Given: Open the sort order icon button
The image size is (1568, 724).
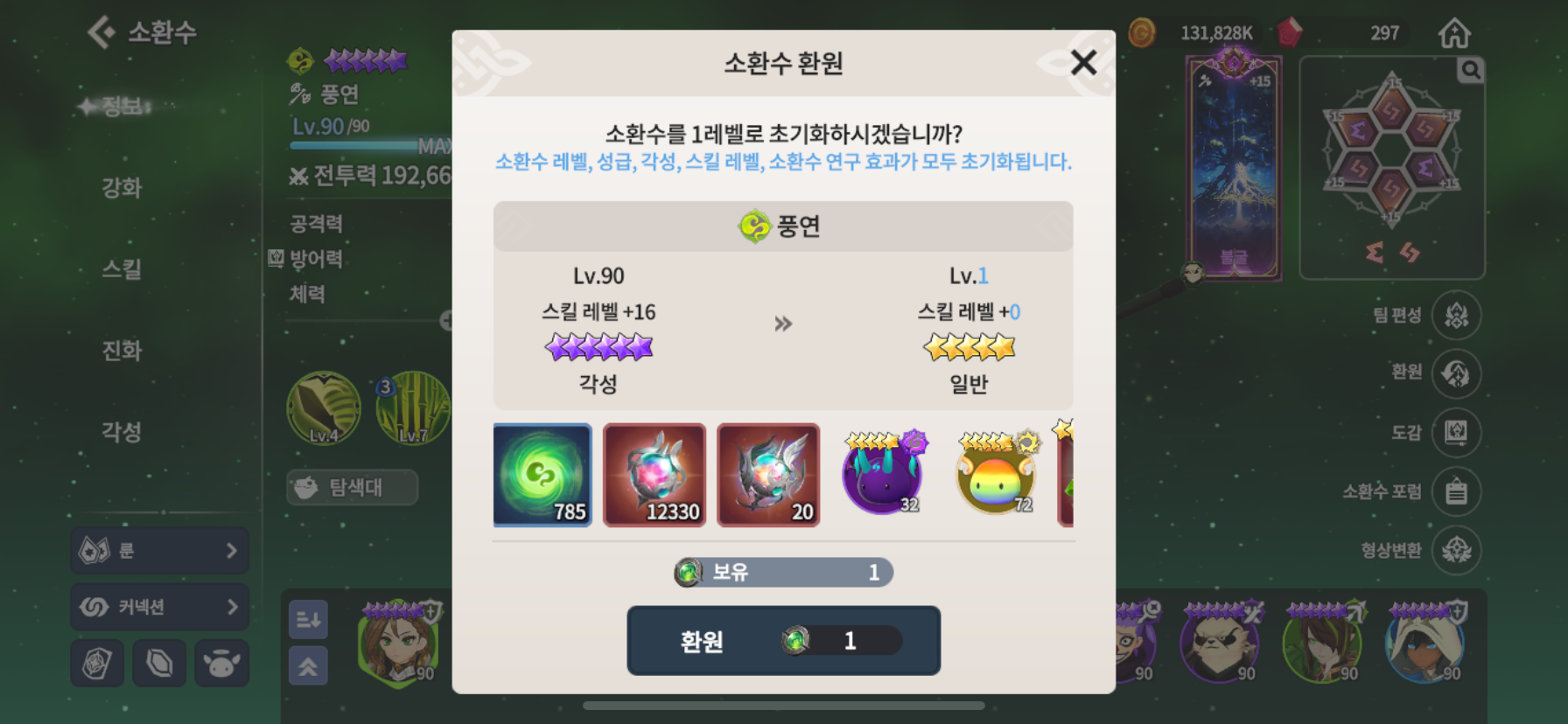Looking at the screenshot, I should point(308,619).
